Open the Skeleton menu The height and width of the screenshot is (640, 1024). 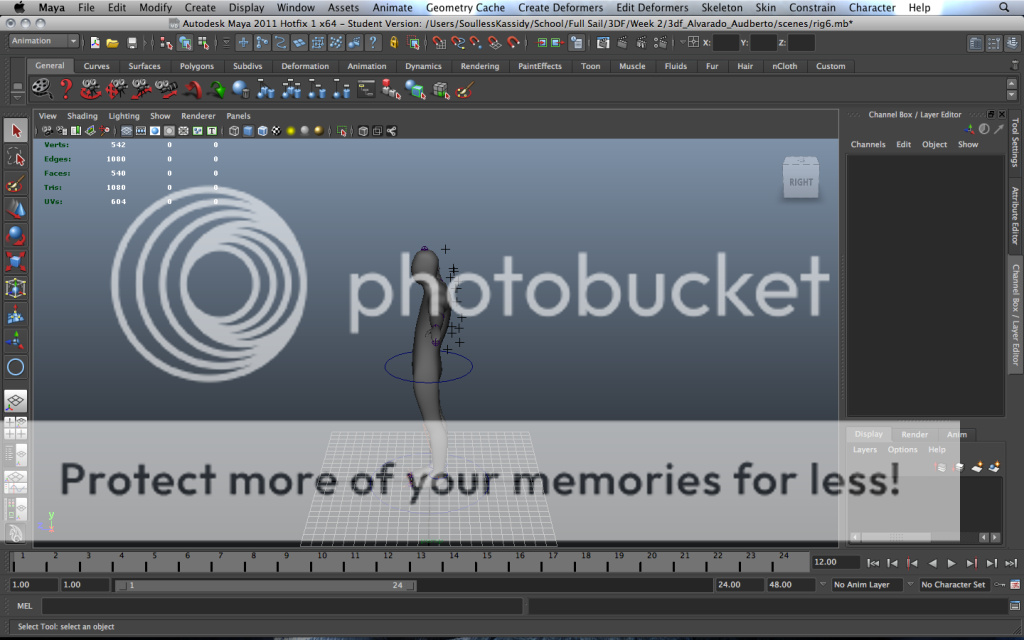click(x=721, y=8)
